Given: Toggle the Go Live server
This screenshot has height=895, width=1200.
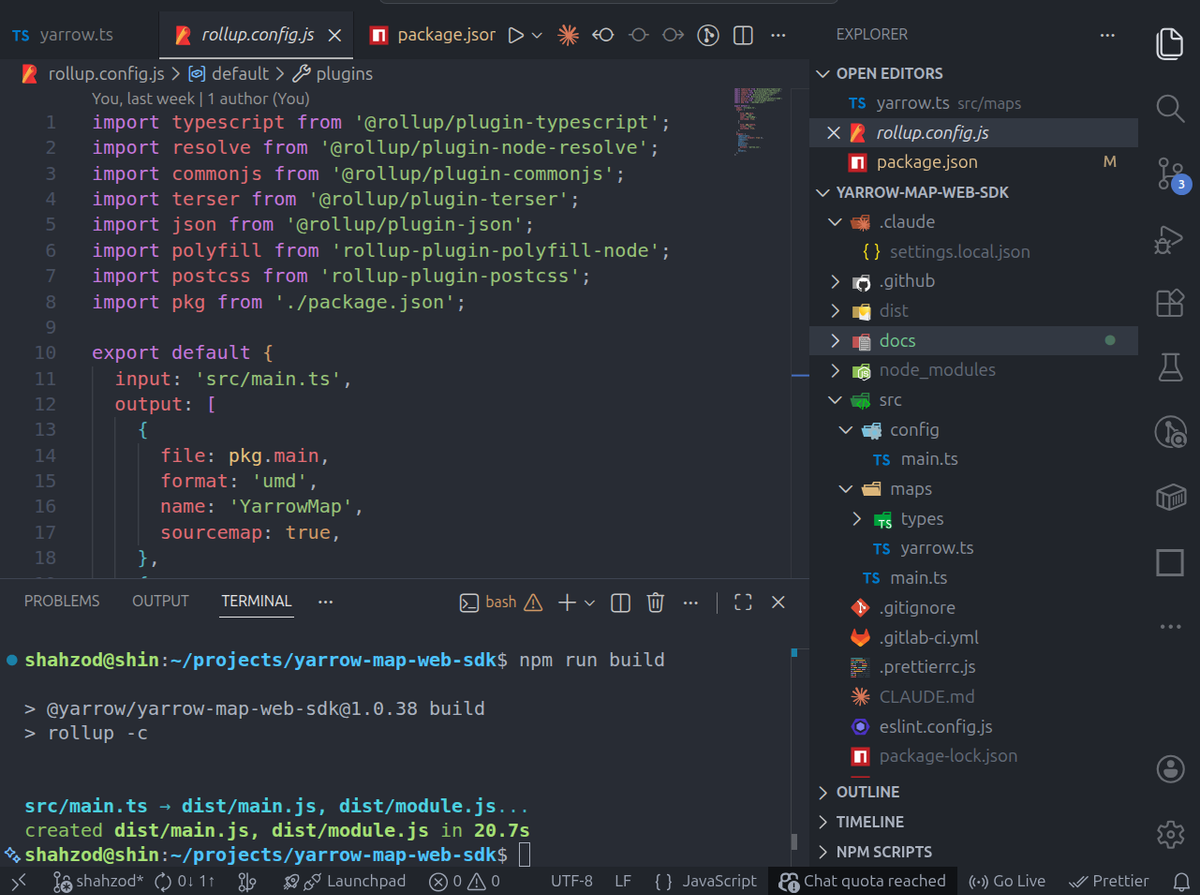Looking at the screenshot, I should [x=1007, y=881].
